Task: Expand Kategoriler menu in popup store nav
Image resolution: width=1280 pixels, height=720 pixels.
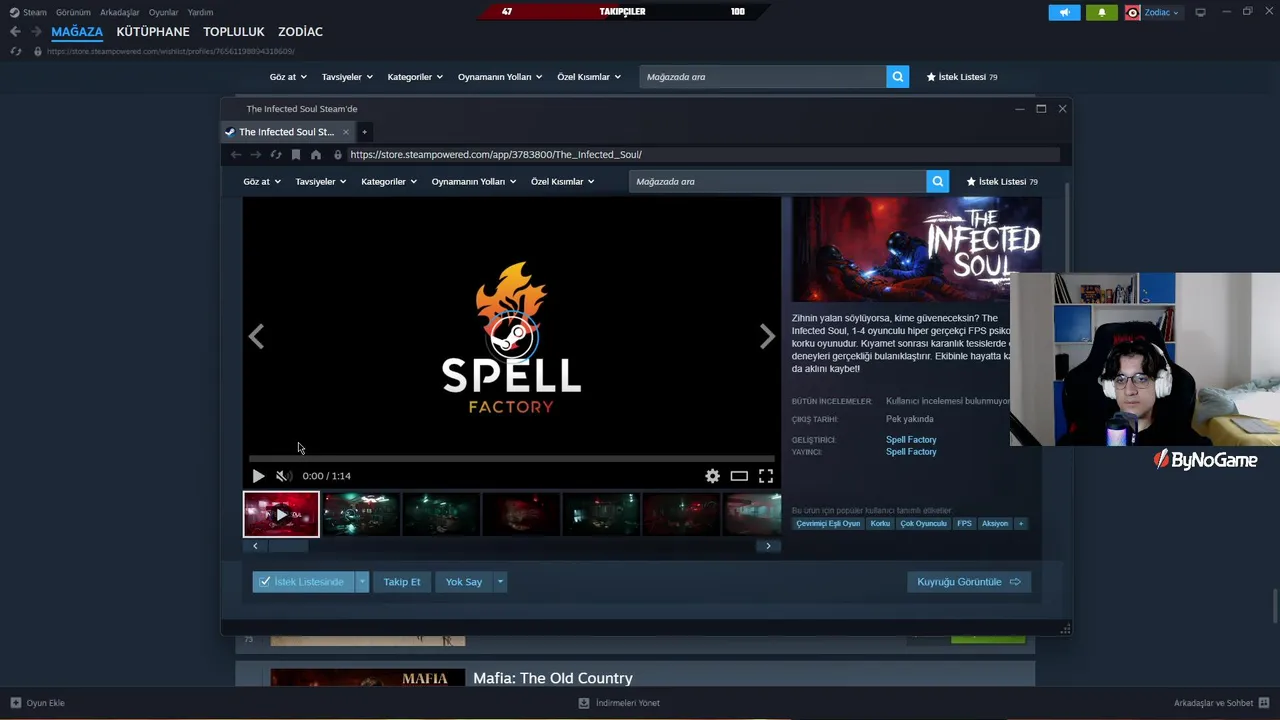Action: pos(389,182)
